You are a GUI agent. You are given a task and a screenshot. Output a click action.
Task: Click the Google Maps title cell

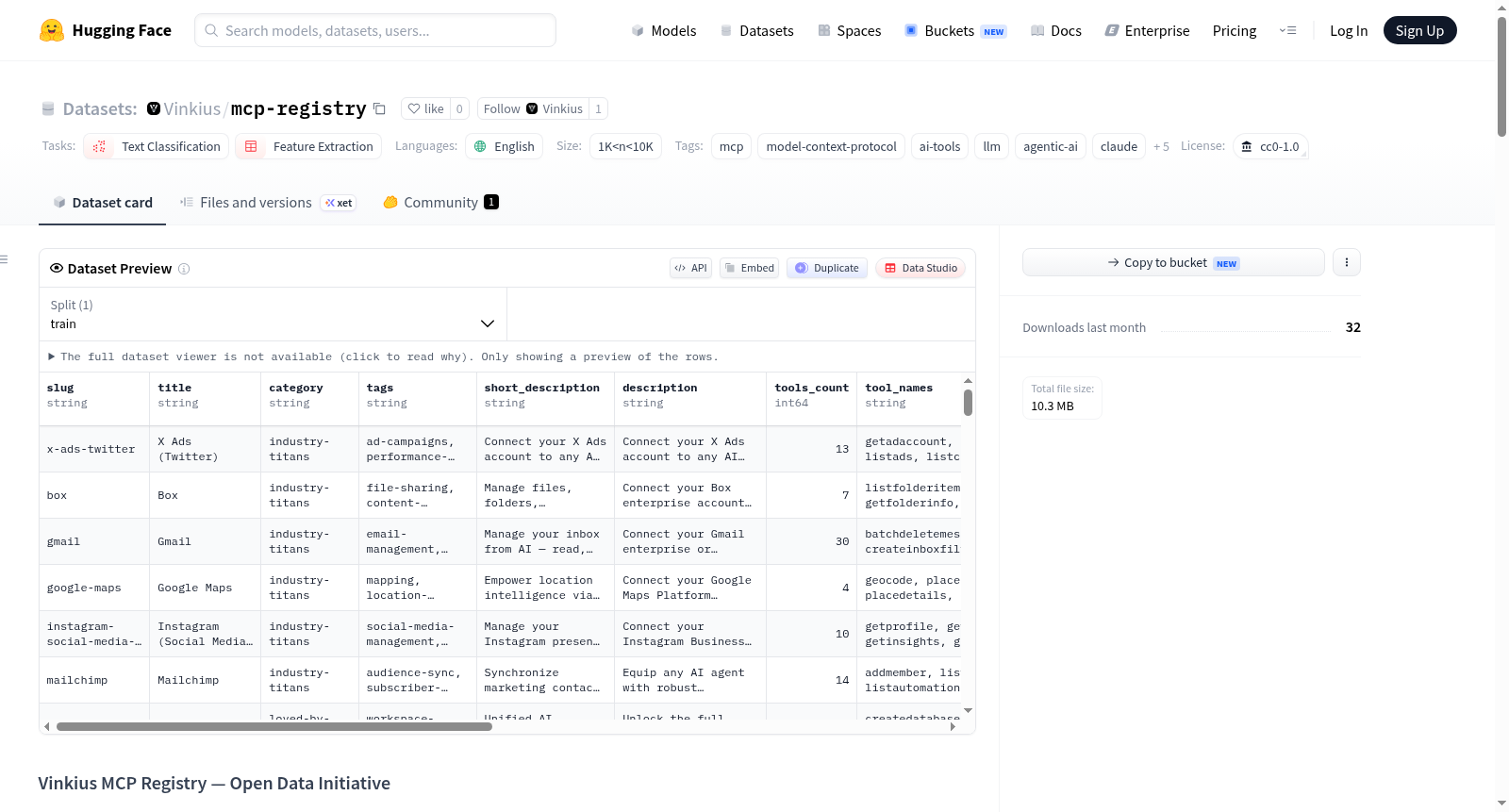point(206,588)
